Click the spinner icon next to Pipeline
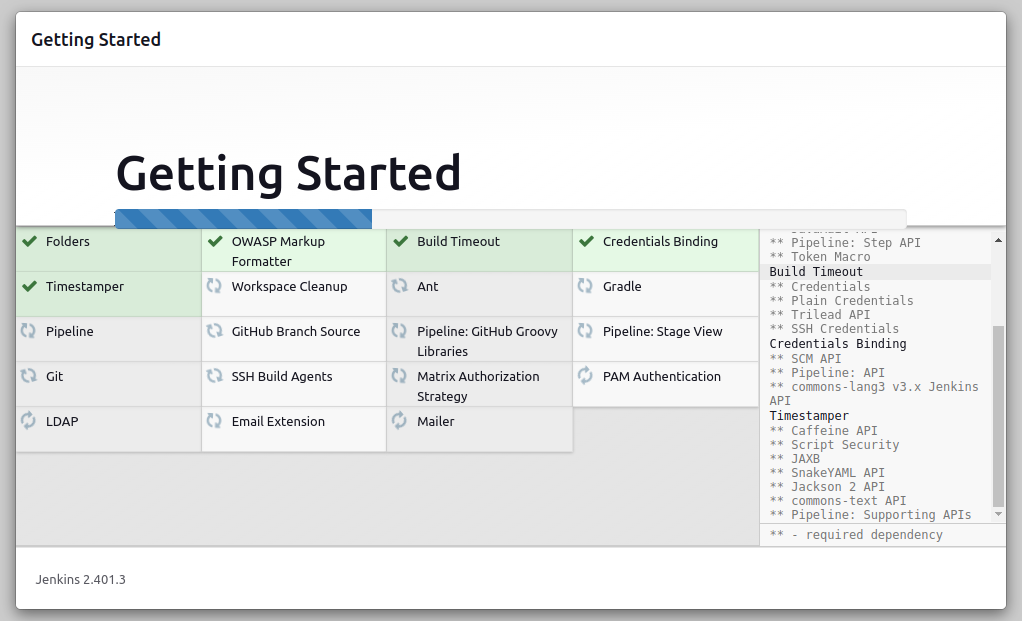 [28, 331]
